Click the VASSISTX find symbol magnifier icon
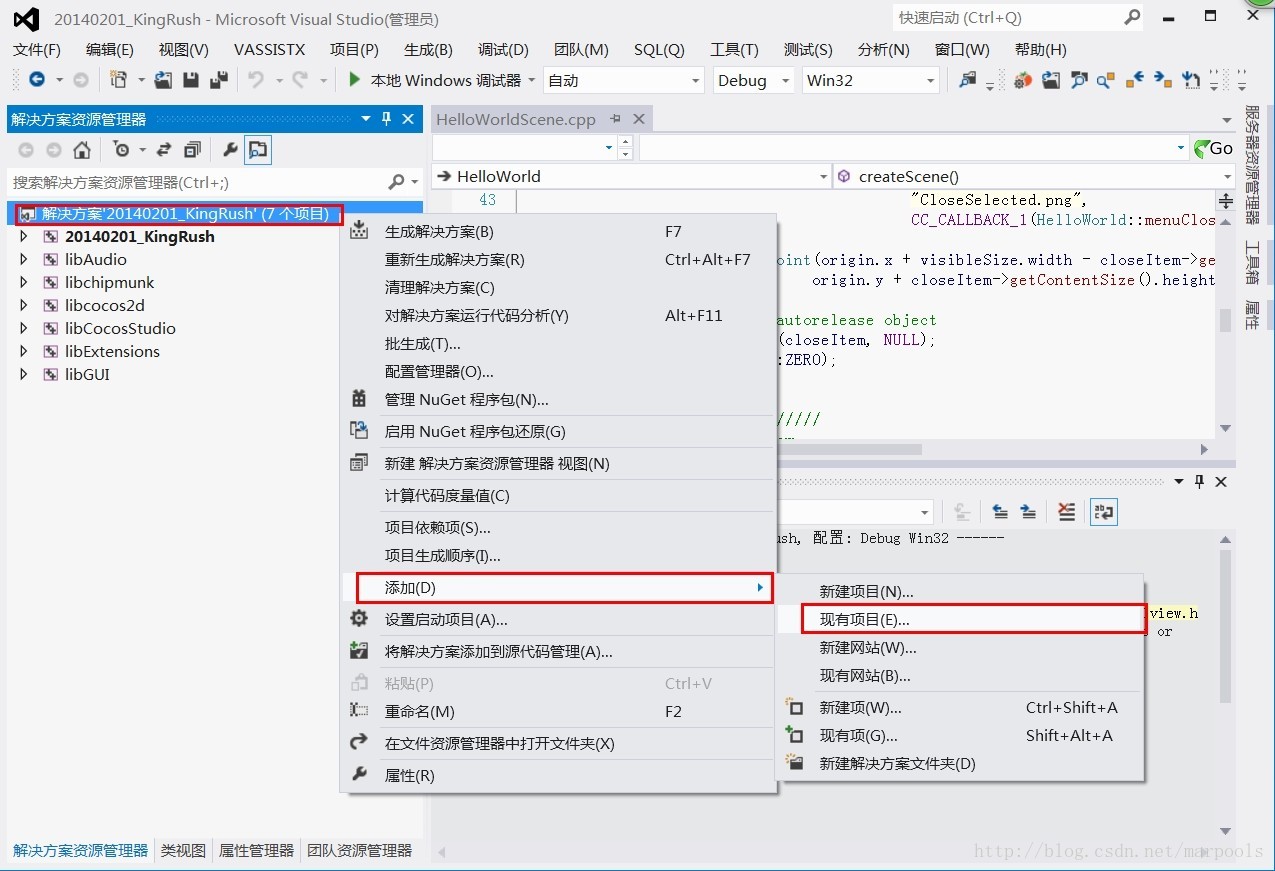This screenshot has height=871, width=1275. click(x=1078, y=80)
